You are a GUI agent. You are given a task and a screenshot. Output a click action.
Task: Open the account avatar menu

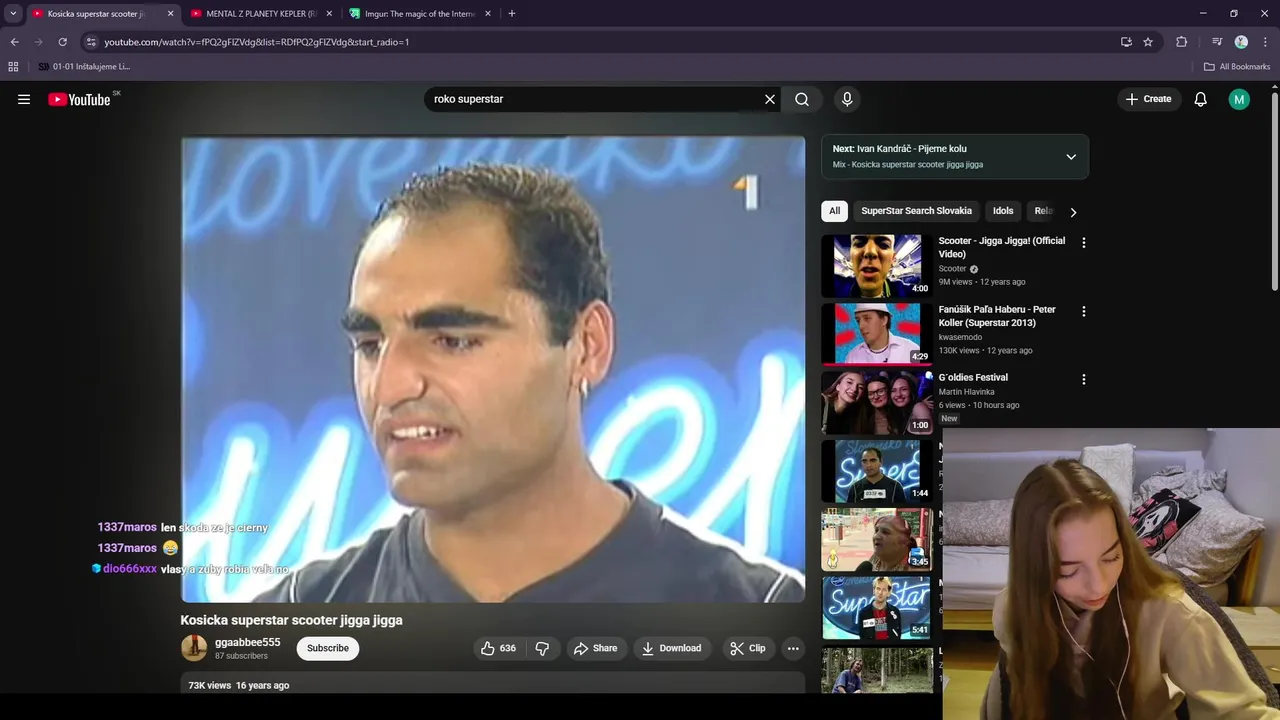(1239, 99)
